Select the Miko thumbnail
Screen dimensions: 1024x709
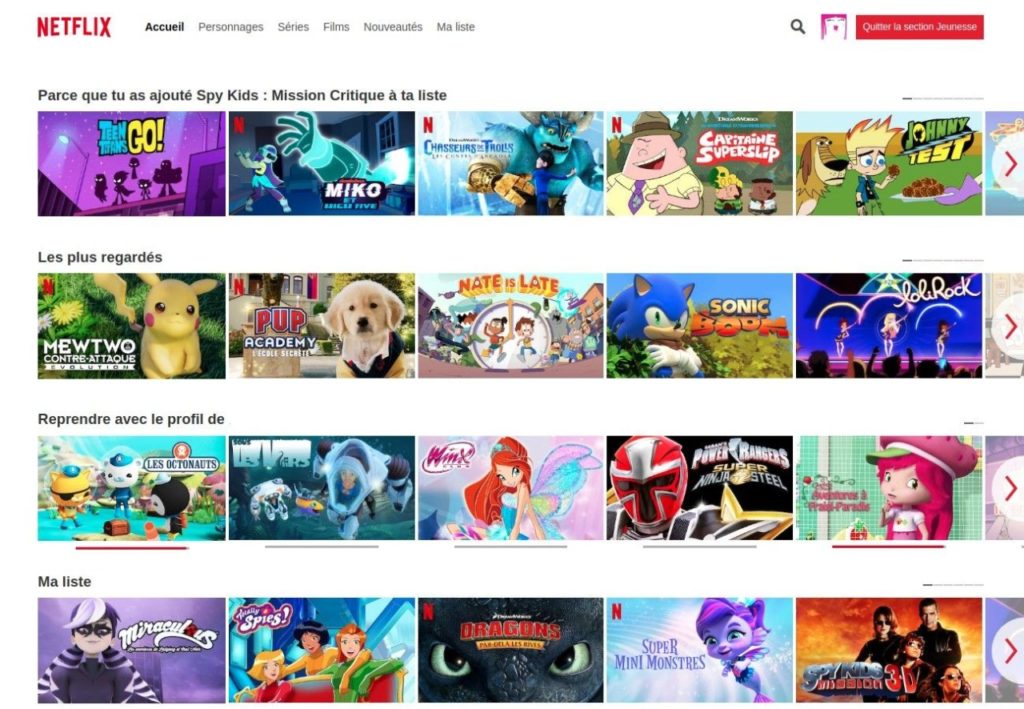[321, 163]
